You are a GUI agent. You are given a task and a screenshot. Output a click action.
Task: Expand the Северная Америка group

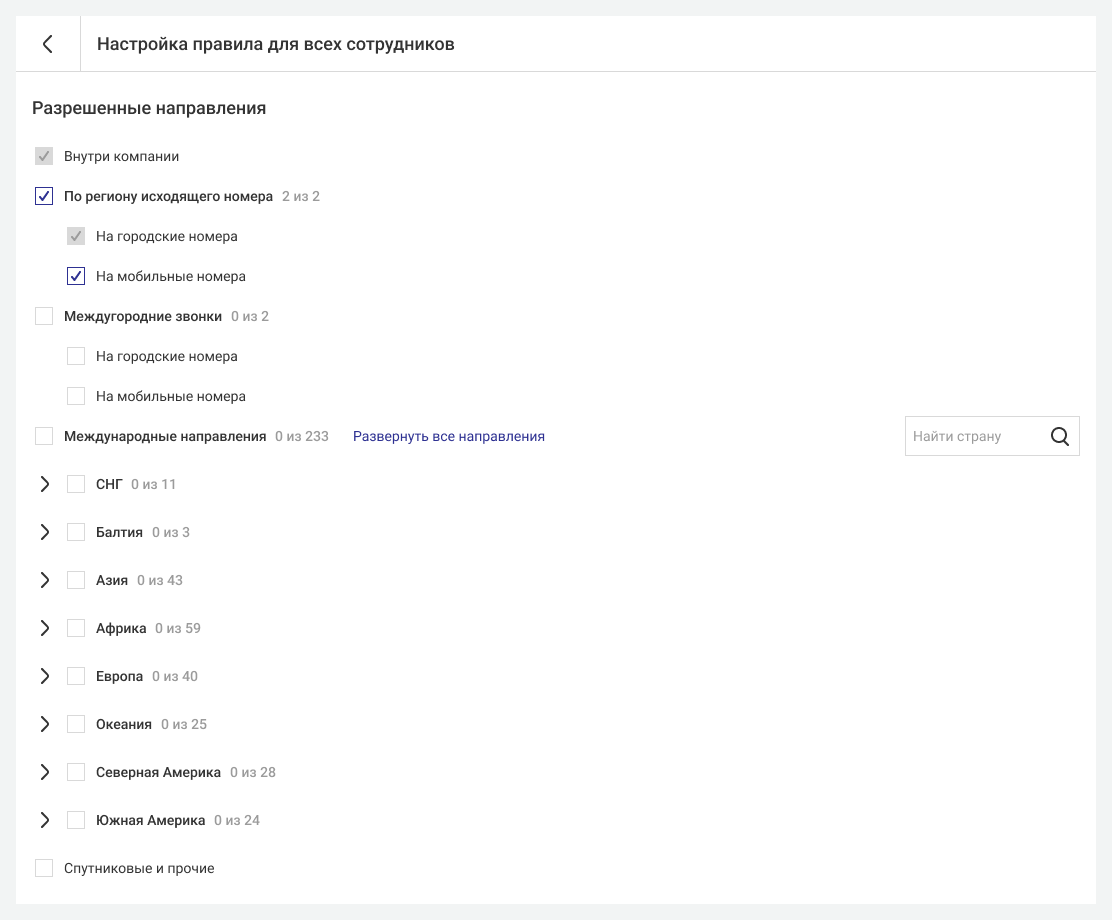tap(44, 772)
